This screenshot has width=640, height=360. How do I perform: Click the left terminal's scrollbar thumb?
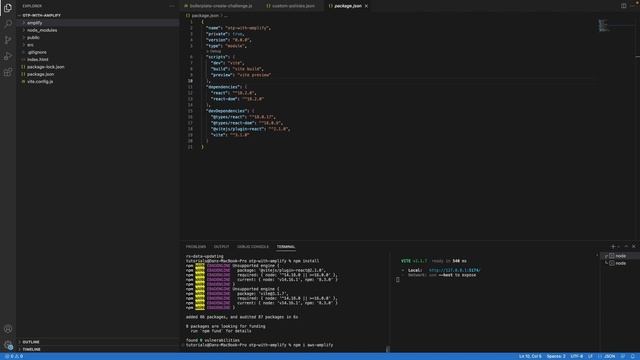tap(388, 349)
